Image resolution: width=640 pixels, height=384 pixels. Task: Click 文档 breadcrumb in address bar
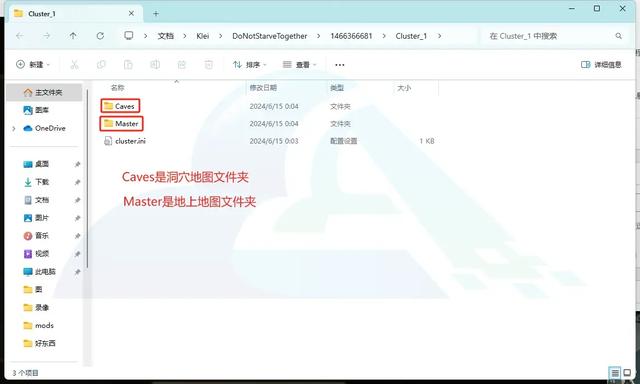(x=166, y=36)
